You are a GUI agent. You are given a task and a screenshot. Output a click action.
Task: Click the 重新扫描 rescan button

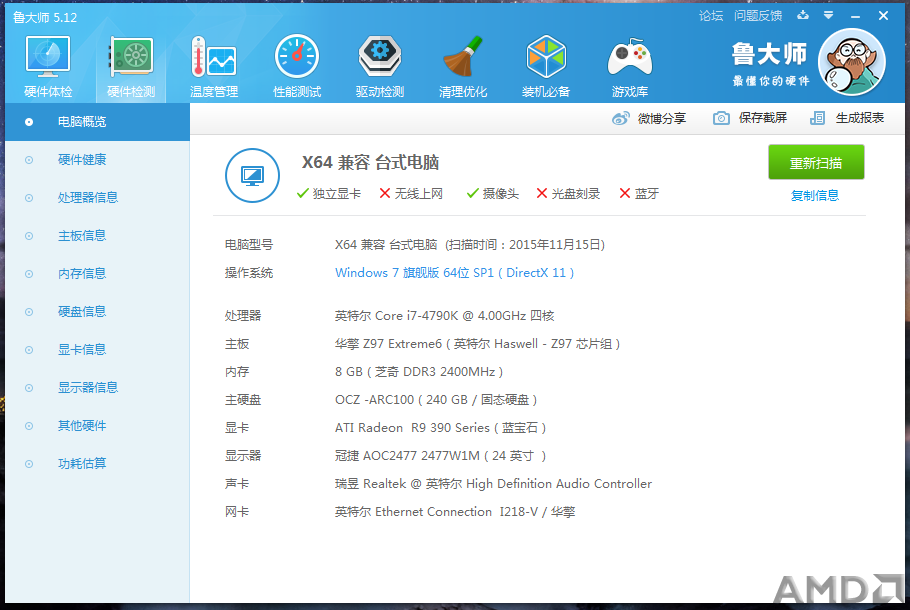pyautogui.click(x=816, y=163)
